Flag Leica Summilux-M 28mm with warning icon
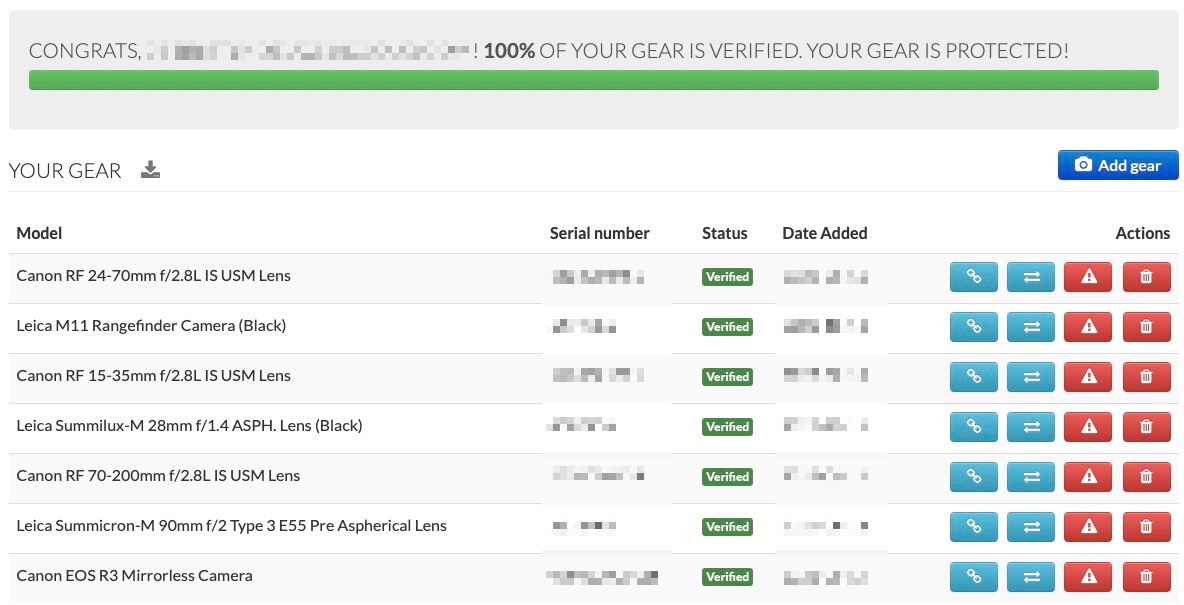Viewport: 1184px width, 605px height. [1088, 427]
